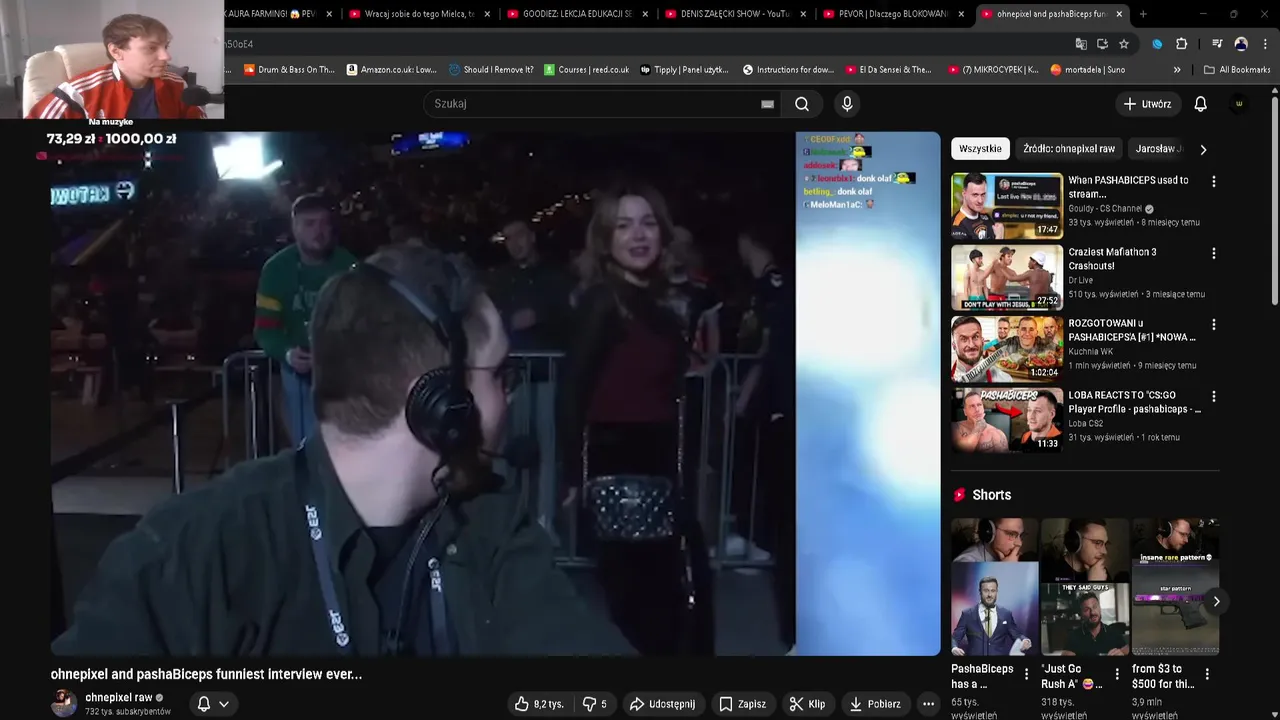
Task: Switch to GOODIEZ: LEKCJA EDUKACJI tab
Action: point(577,14)
